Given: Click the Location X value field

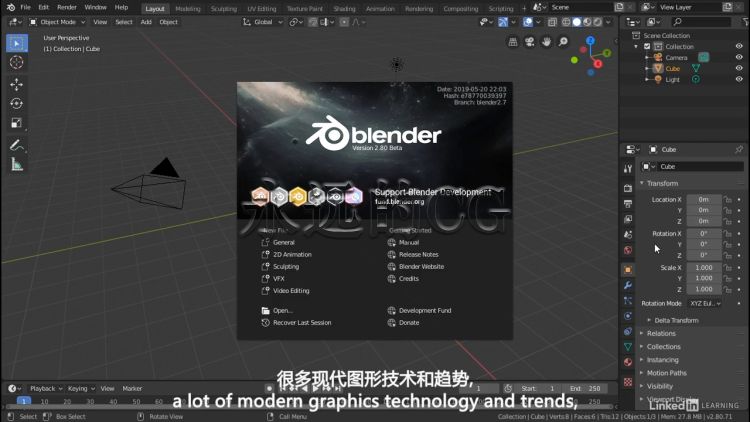Looking at the screenshot, I should [x=704, y=200].
